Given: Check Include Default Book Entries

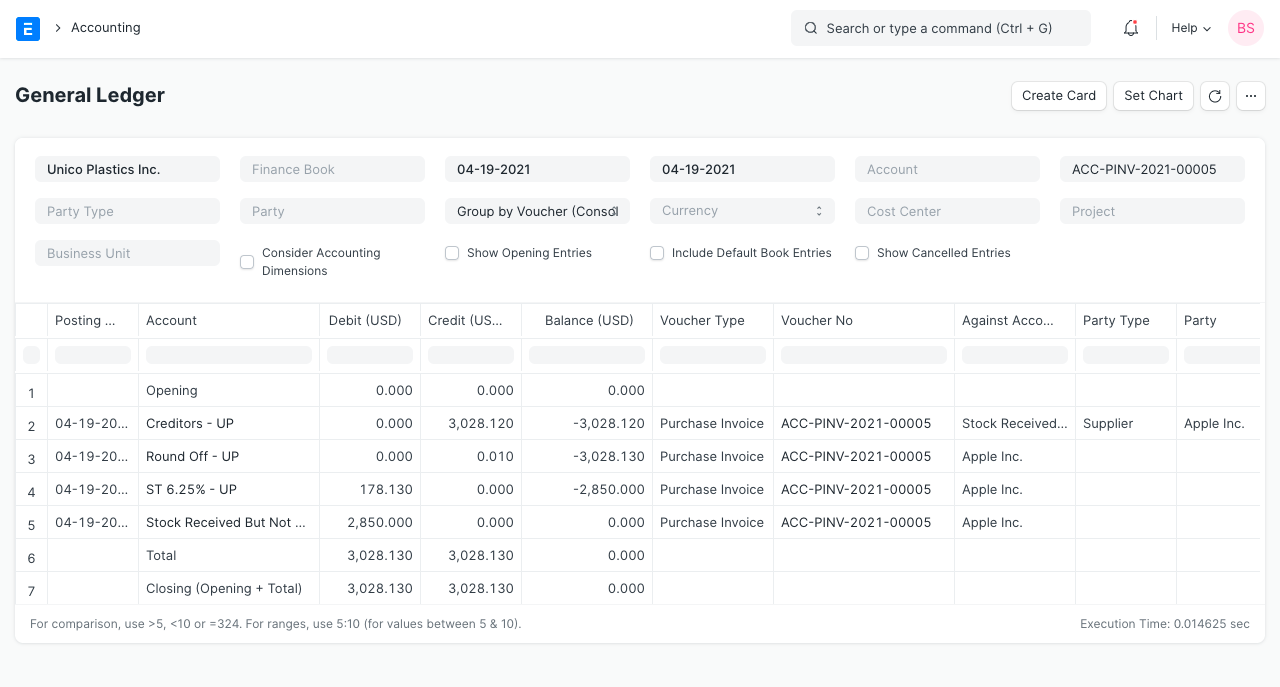Looking at the screenshot, I should [657, 253].
